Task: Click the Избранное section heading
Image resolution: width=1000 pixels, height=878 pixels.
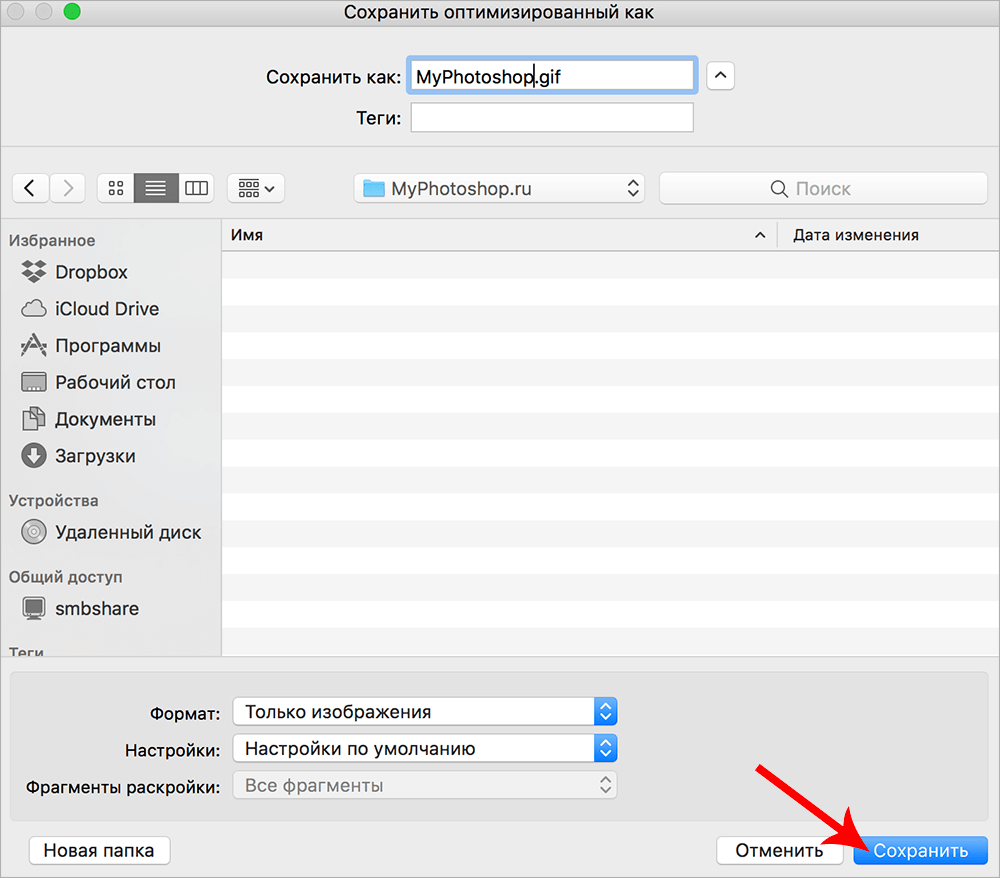Action: (52, 240)
